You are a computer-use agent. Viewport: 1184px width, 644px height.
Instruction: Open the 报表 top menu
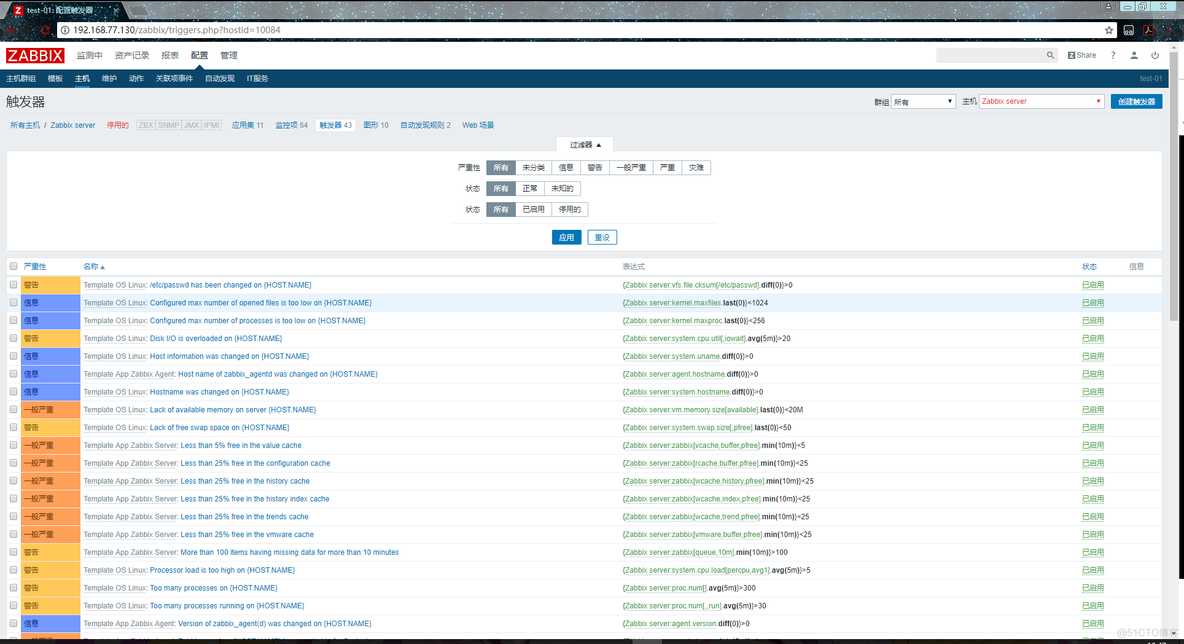coord(170,55)
